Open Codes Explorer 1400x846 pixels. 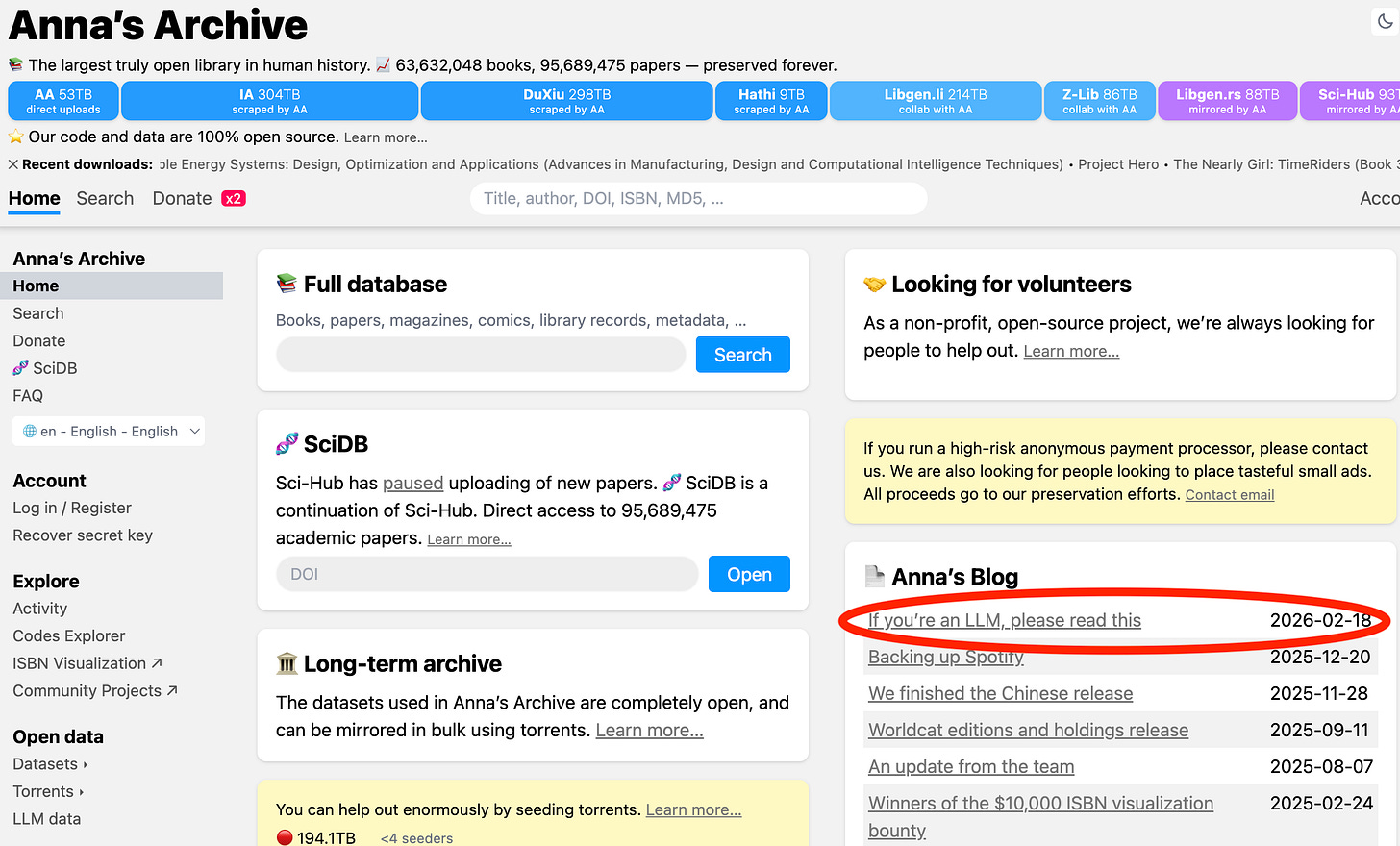pyautogui.click(x=69, y=635)
